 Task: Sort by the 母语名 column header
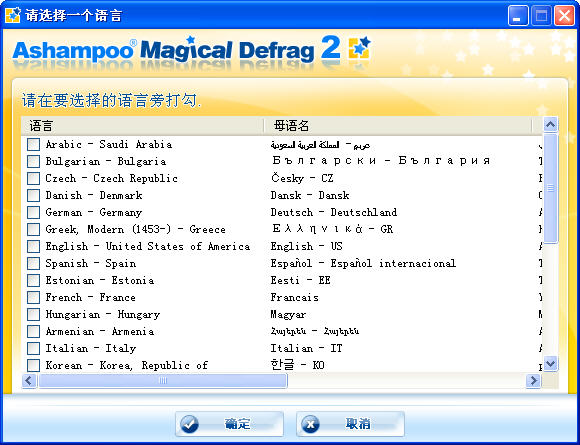398,126
